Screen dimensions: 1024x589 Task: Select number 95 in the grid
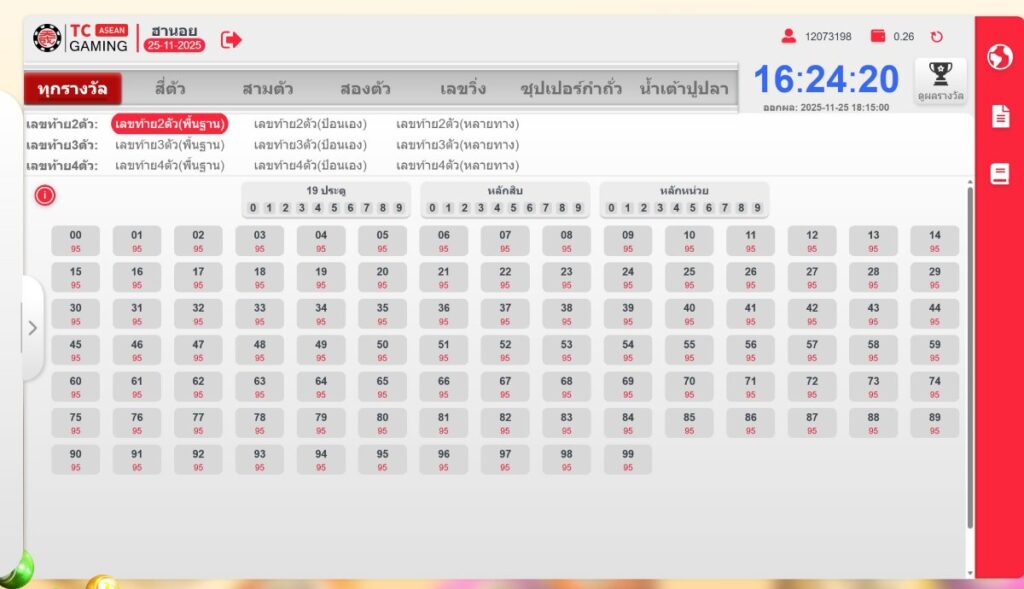(382, 460)
